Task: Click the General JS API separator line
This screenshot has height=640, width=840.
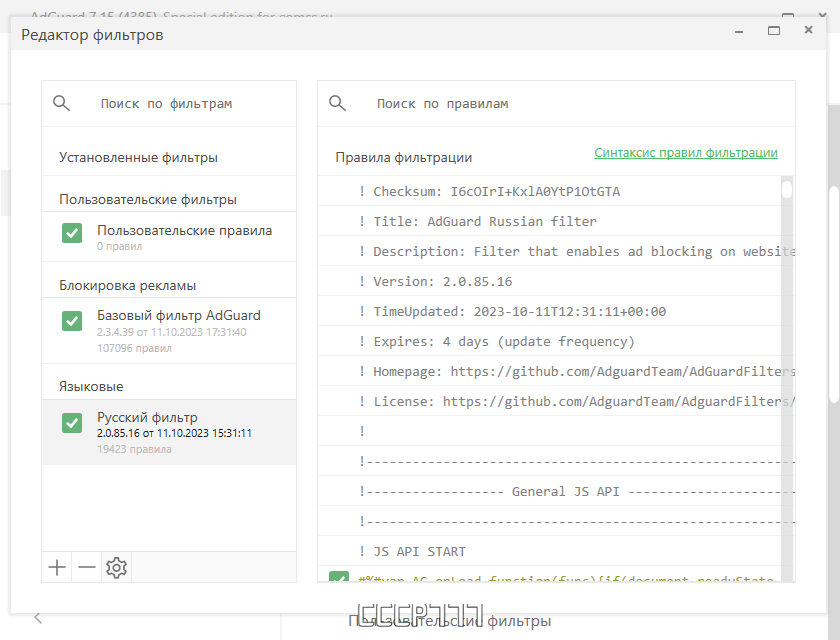Action: pyautogui.click(x=556, y=491)
